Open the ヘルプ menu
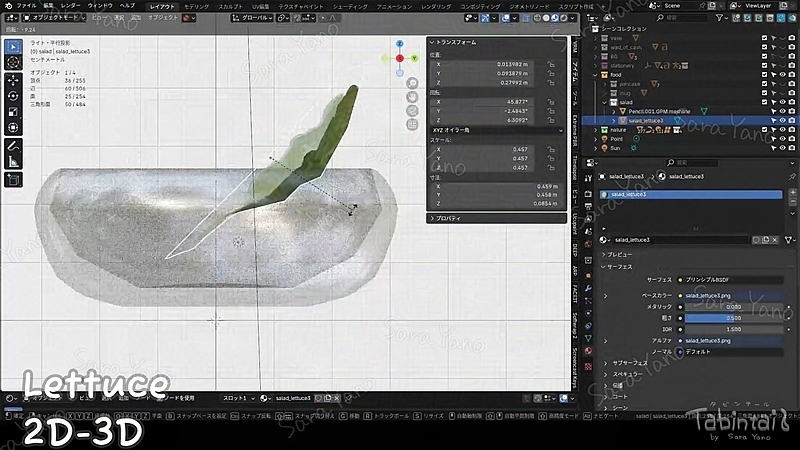 coord(127,6)
